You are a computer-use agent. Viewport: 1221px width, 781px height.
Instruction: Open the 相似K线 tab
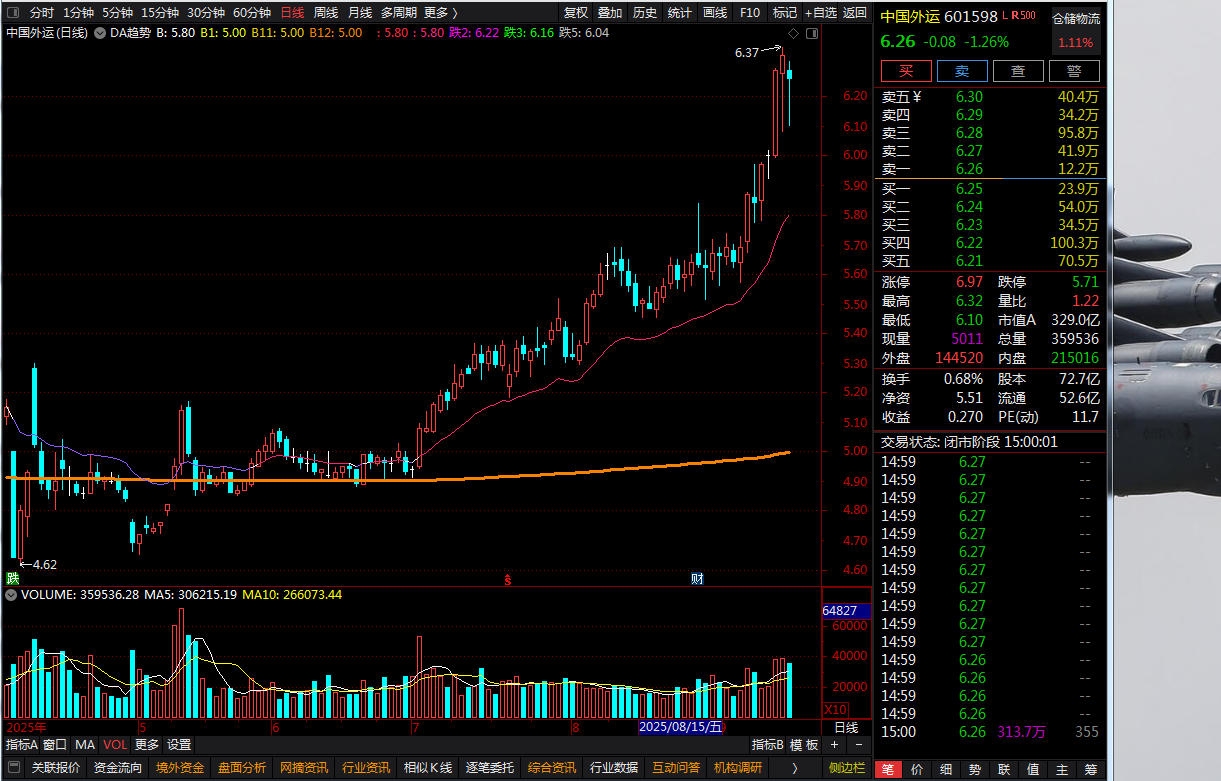[x=428, y=768]
